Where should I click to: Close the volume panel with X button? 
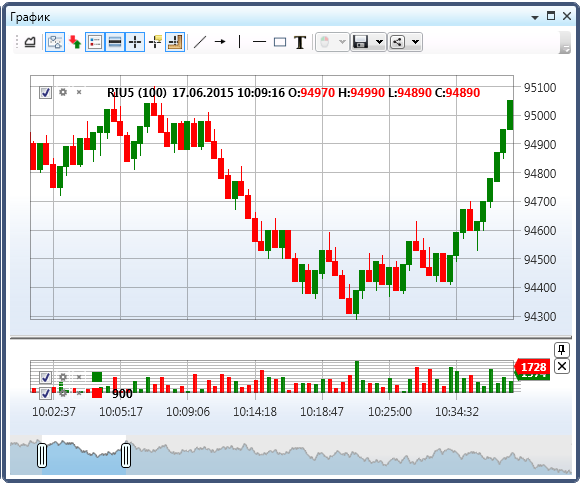[561, 366]
